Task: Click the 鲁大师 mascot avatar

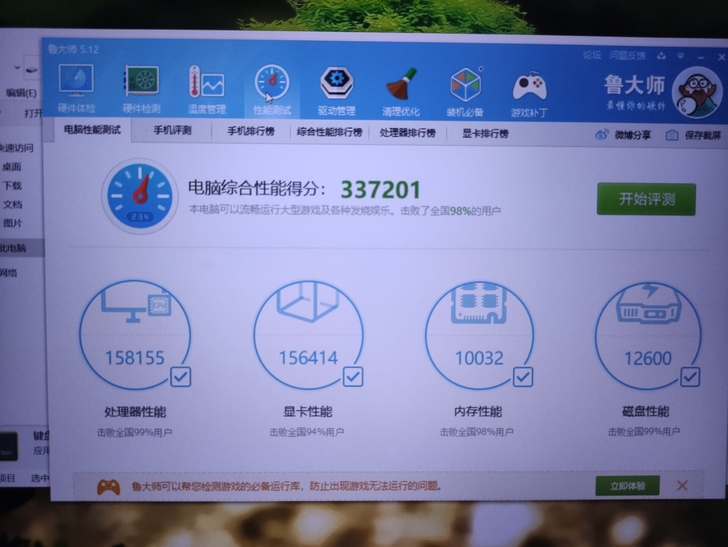Action: [697, 92]
